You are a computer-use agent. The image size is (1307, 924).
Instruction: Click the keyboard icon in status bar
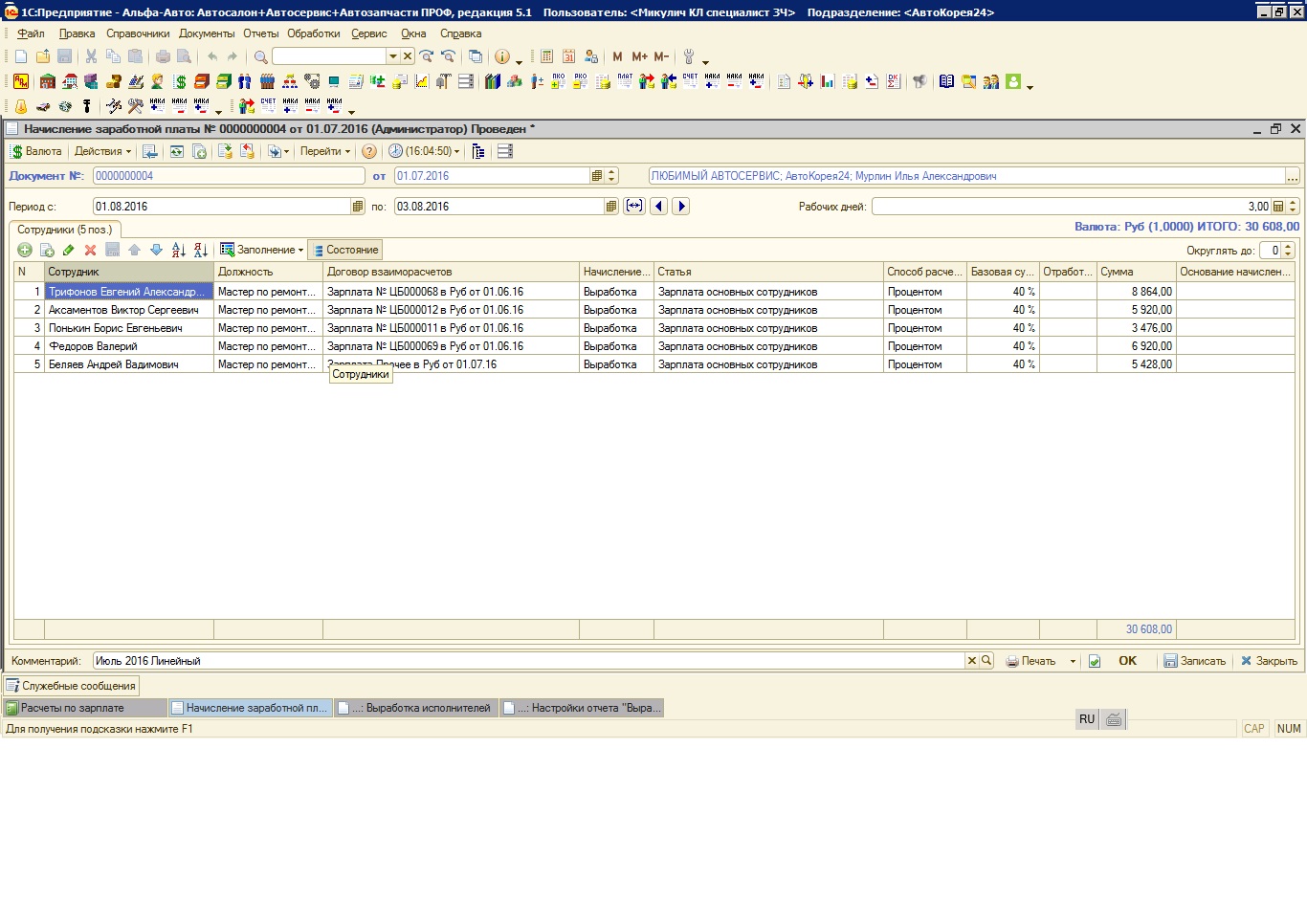pos(1114,719)
